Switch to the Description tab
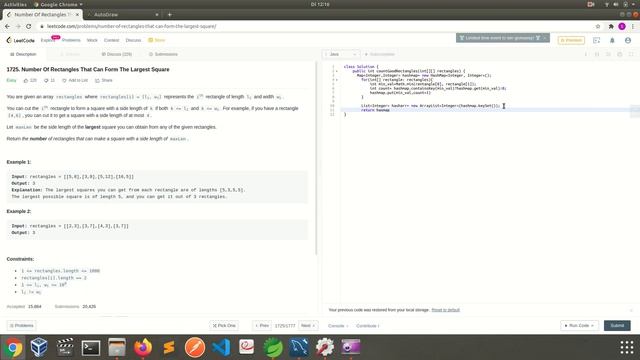640x360 pixels. click(23, 54)
